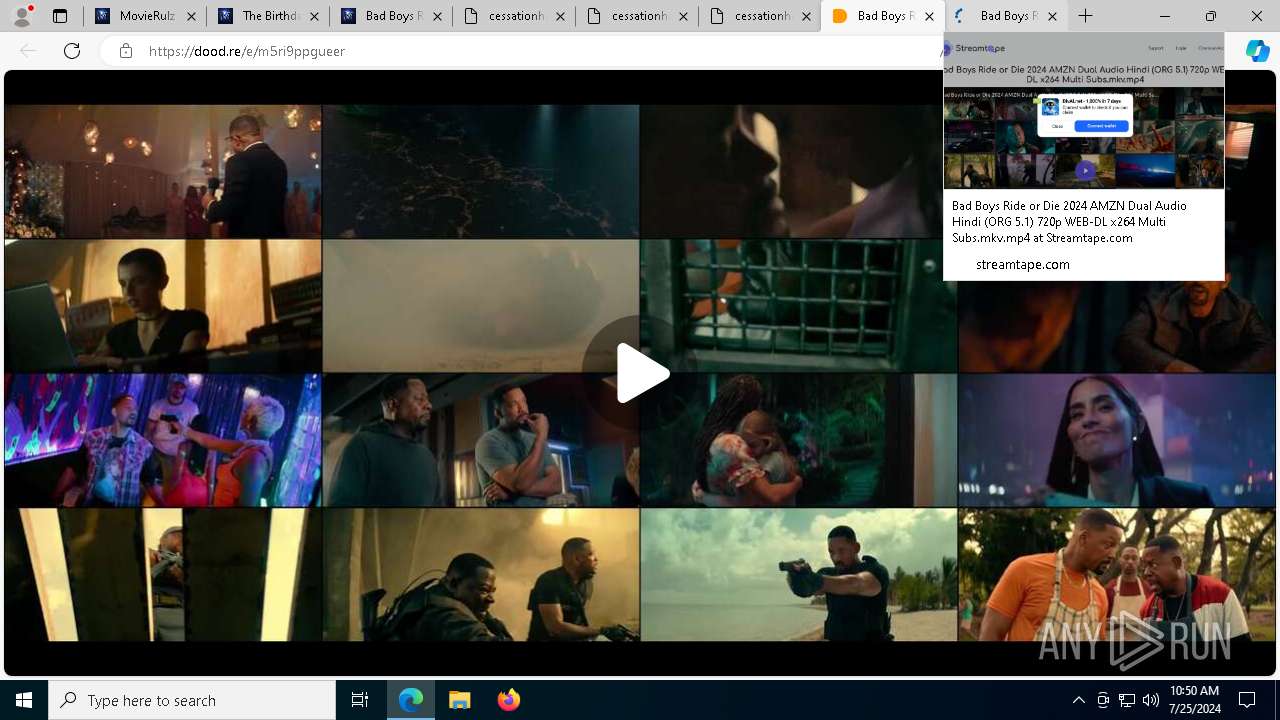The height and width of the screenshot is (720, 1280).
Task: Open Copilot sidebar icon
Action: click(1257, 51)
